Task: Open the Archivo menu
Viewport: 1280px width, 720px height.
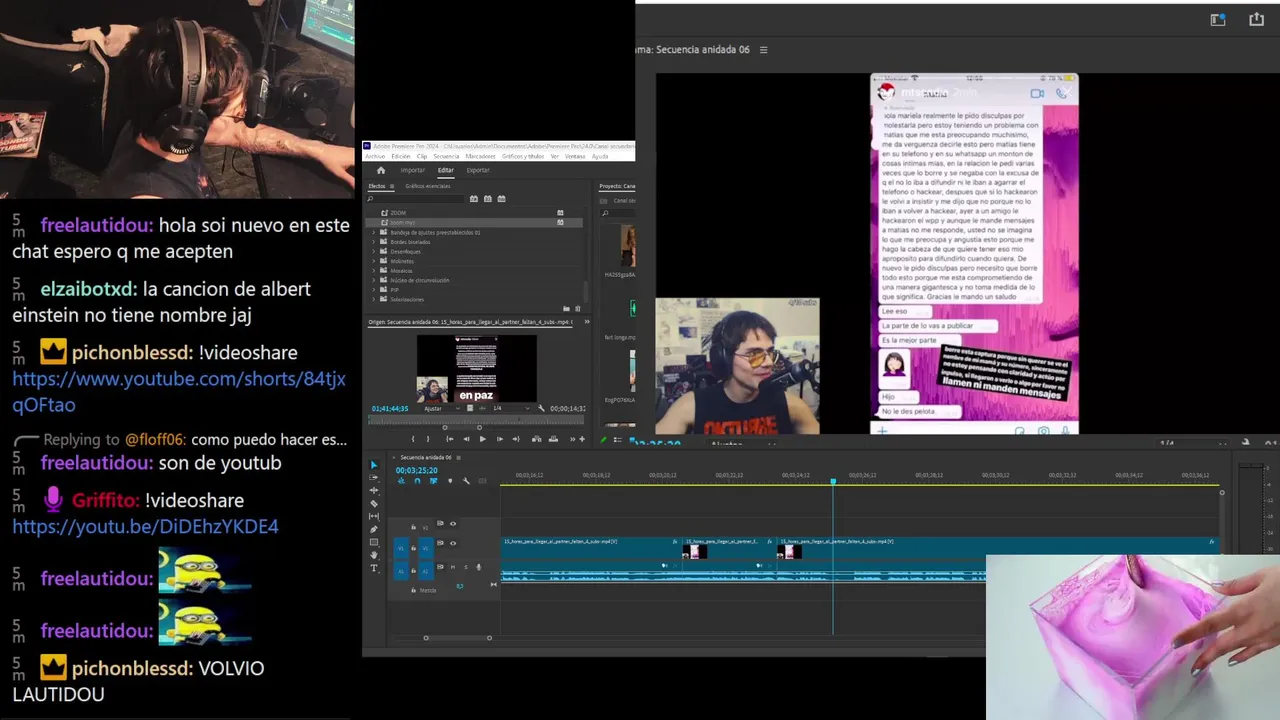Action: click(x=375, y=157)
